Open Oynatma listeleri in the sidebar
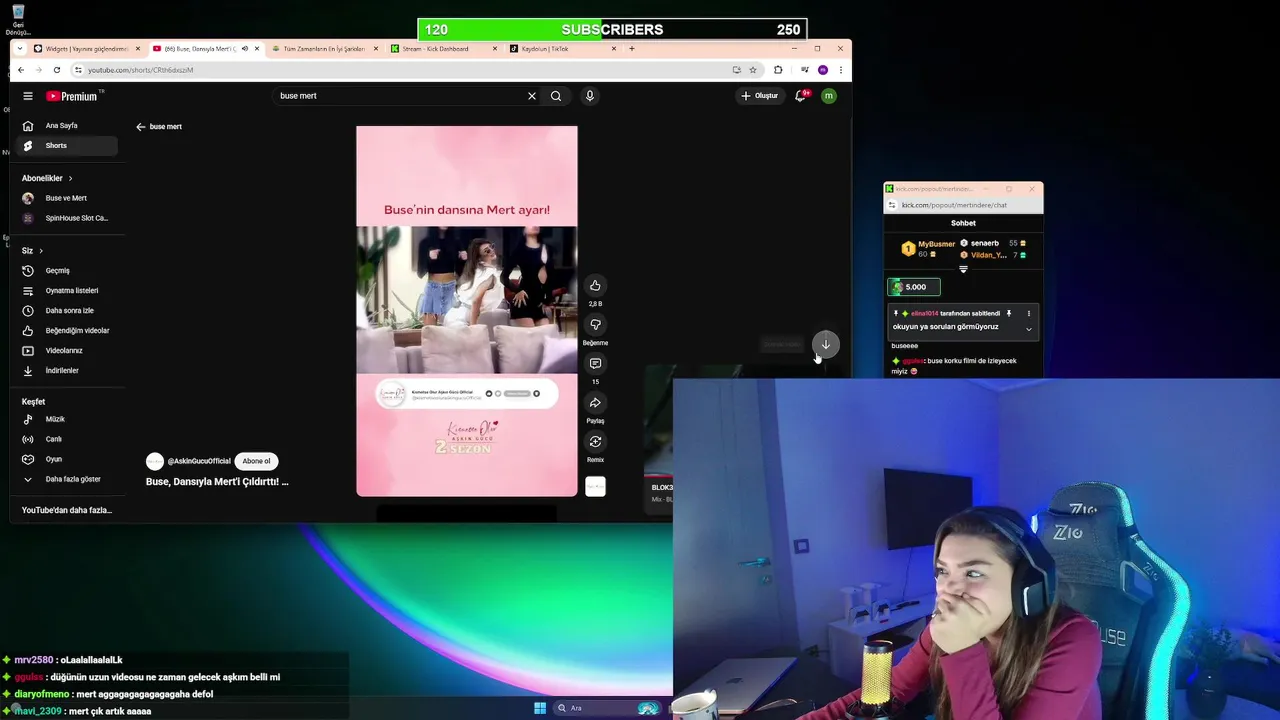The width and height of the screenshot is (1280, 720). click(68, 291)
